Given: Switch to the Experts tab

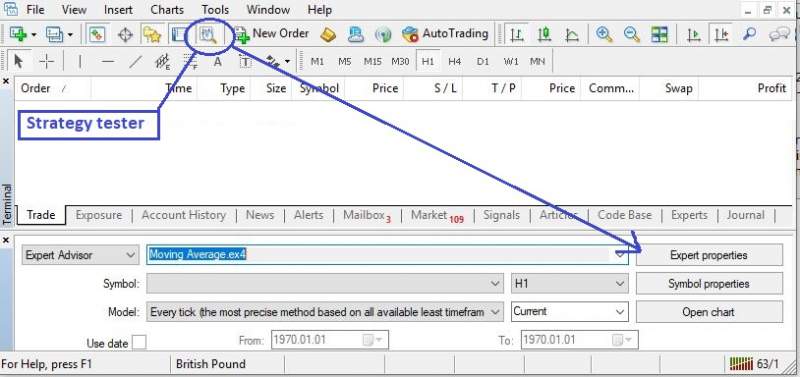Looking at the screenshot, I should pyautogui.click(x=689, y=215).
